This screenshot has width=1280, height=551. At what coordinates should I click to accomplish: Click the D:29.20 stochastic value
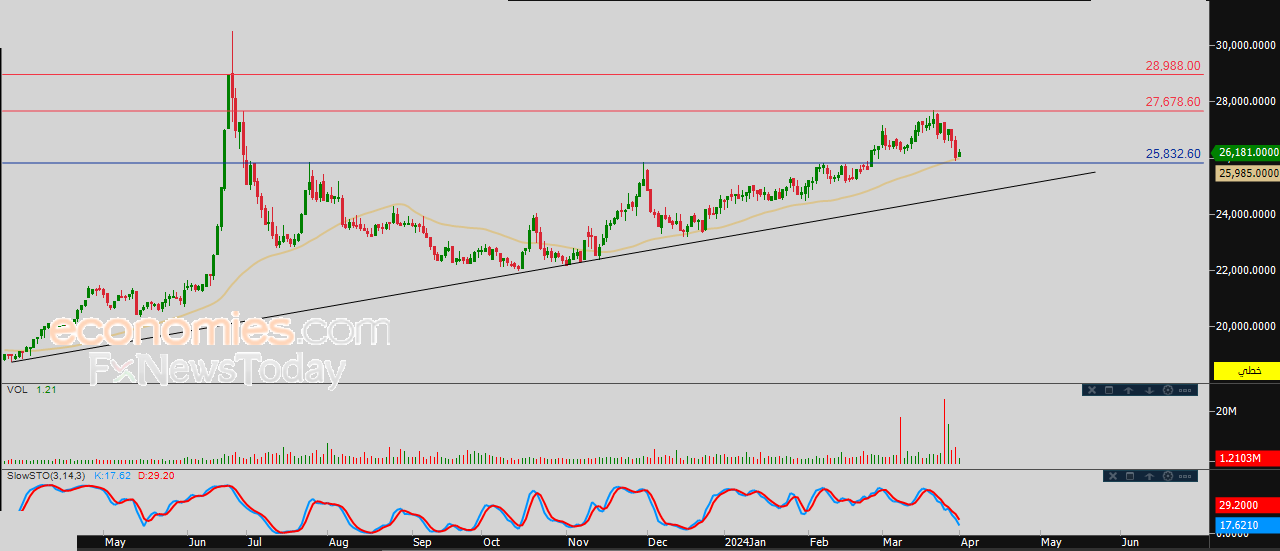[156, 476]
